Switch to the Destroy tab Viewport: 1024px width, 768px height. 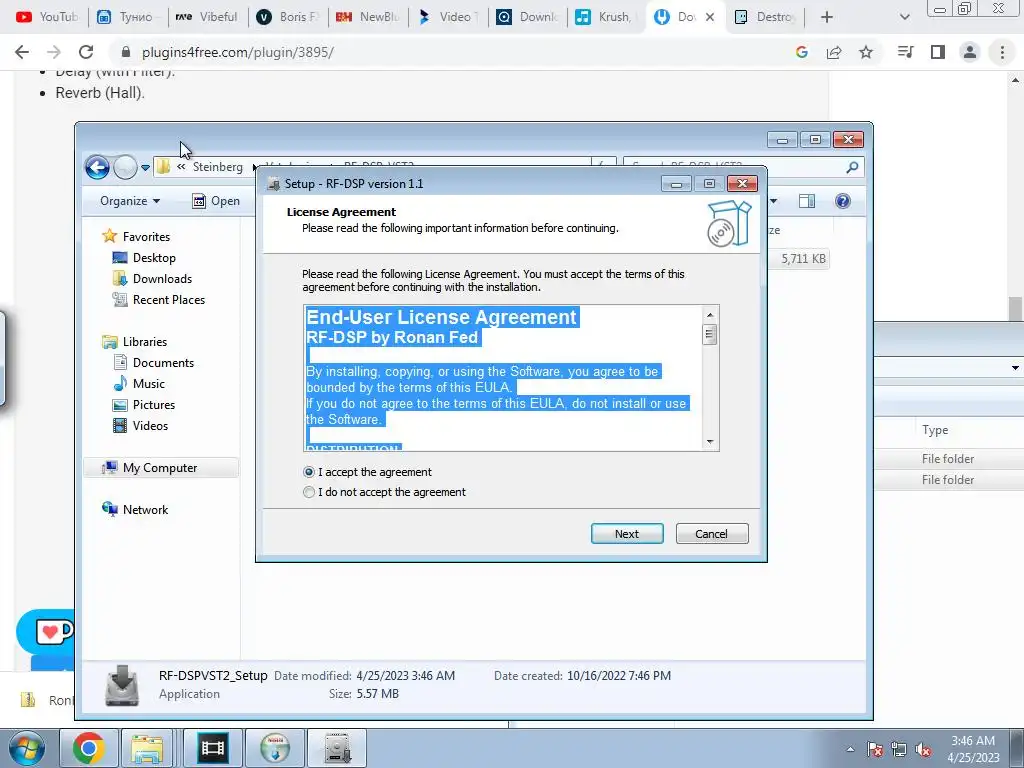tap(764, 17)
